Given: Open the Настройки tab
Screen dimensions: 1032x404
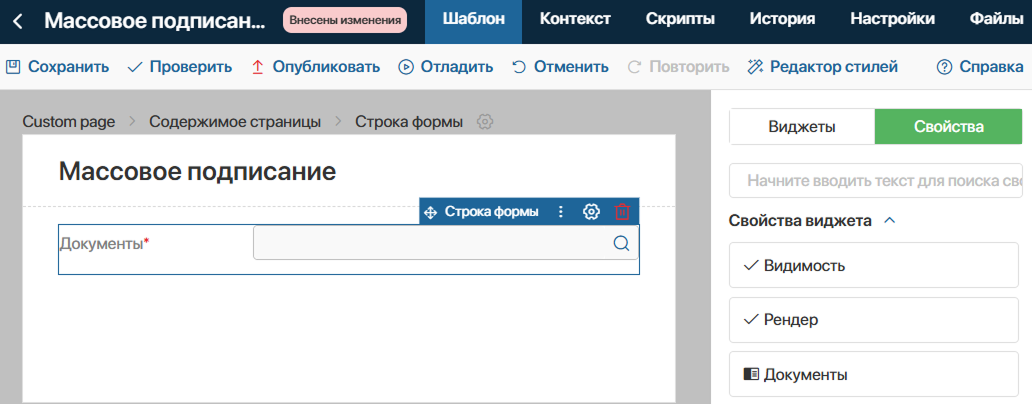Looking at the screenshot, I should point(892,20).
